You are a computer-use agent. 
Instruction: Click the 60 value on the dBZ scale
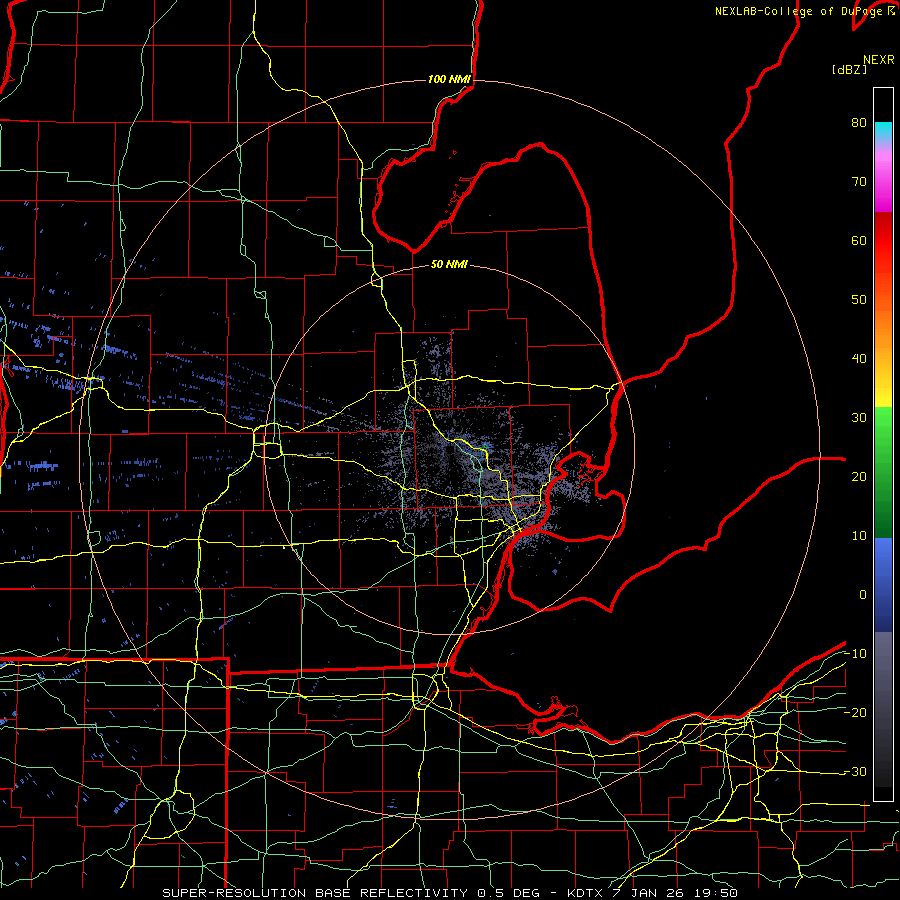(859, 240)
